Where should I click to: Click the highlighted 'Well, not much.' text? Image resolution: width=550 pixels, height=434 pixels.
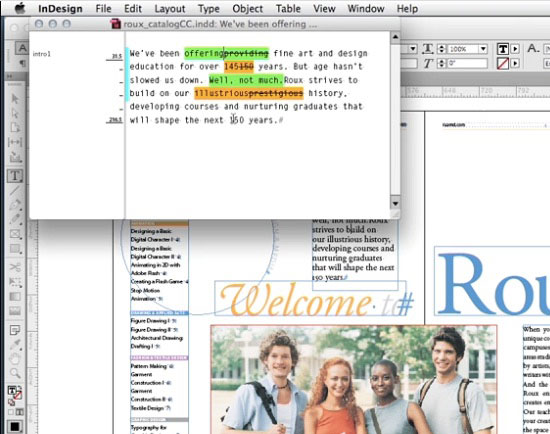pyautogui.click(x=246, y=80)
